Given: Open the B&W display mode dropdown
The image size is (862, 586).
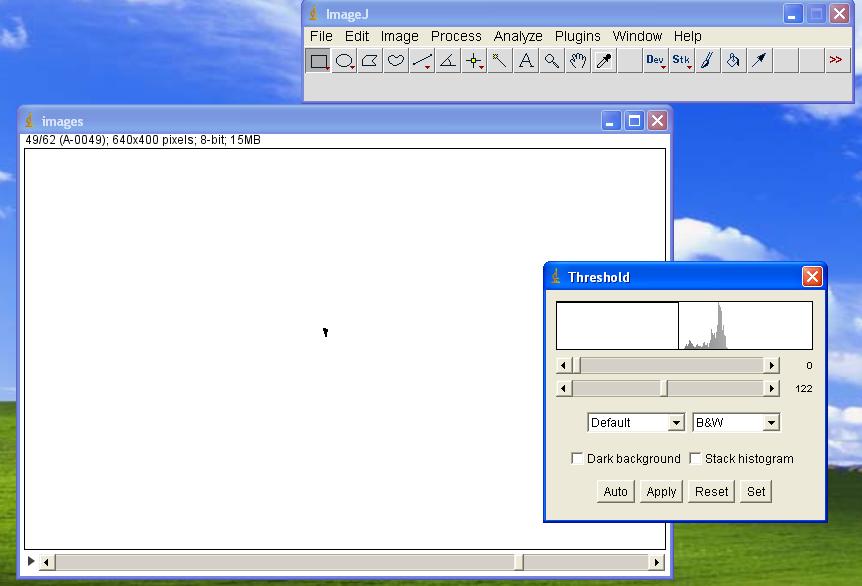Looking at the screenshot, I should tap(736, 423).
